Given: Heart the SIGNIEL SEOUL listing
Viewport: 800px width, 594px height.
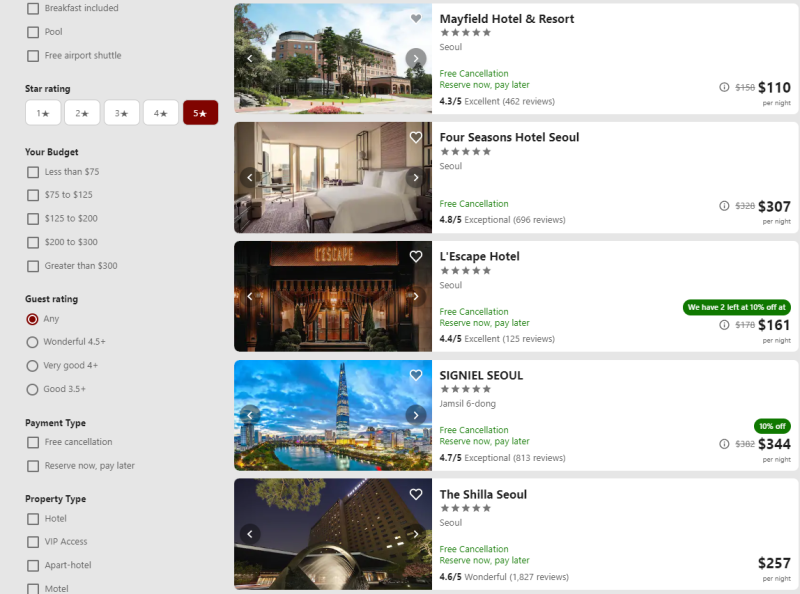Looking at the screenshot, I should pyautogui.click(x=416, y=375).
